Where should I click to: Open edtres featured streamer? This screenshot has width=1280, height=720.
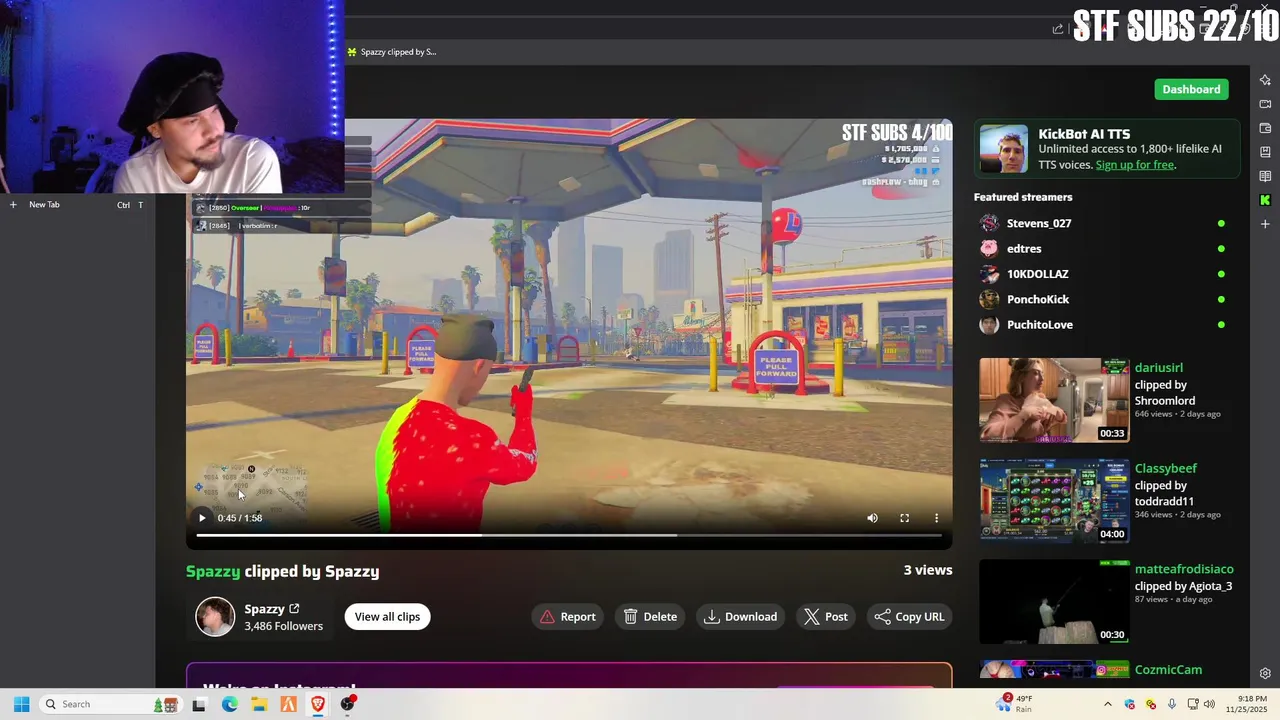[x=1023, y=248]
